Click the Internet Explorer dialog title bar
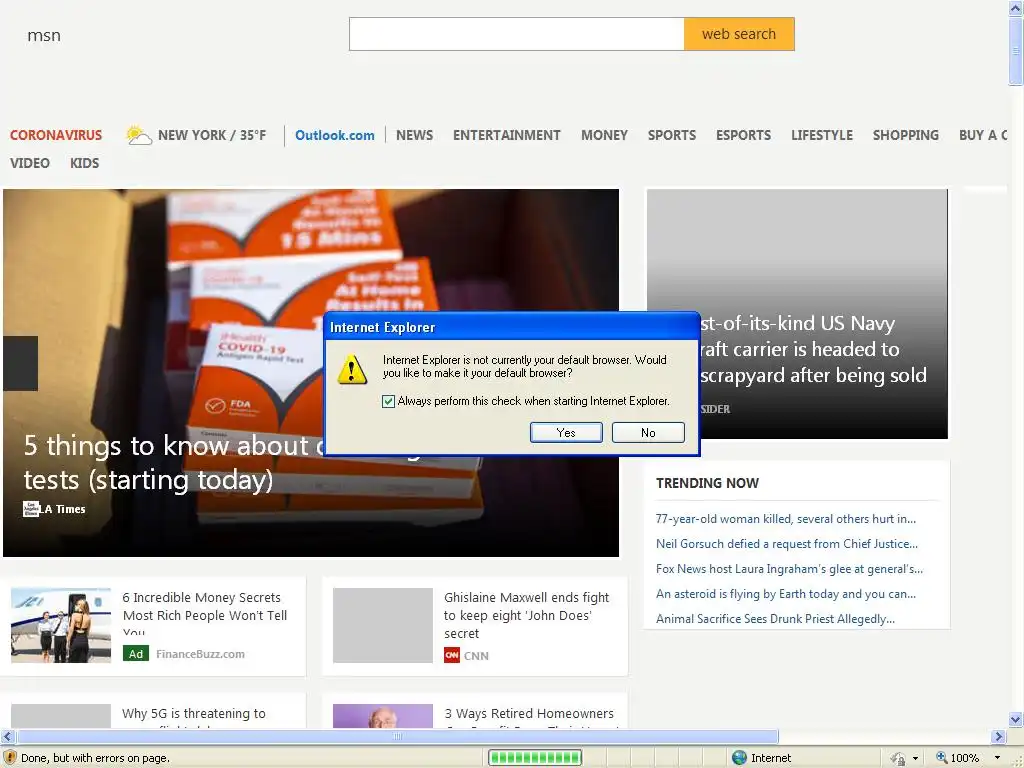1024x768 pixels. pos(512,327)
